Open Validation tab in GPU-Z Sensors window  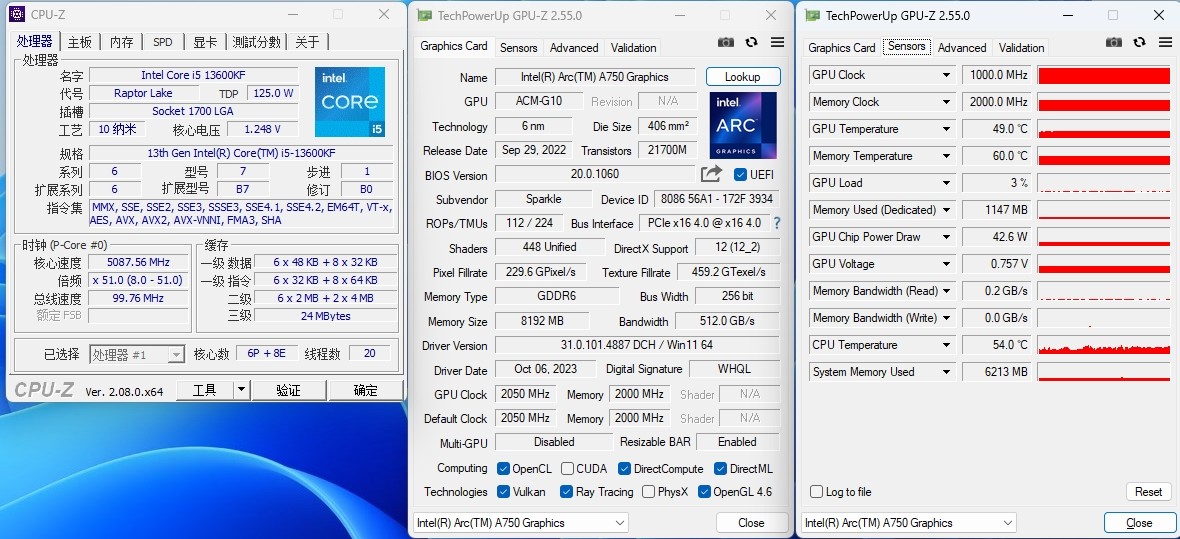[1021, 47]
